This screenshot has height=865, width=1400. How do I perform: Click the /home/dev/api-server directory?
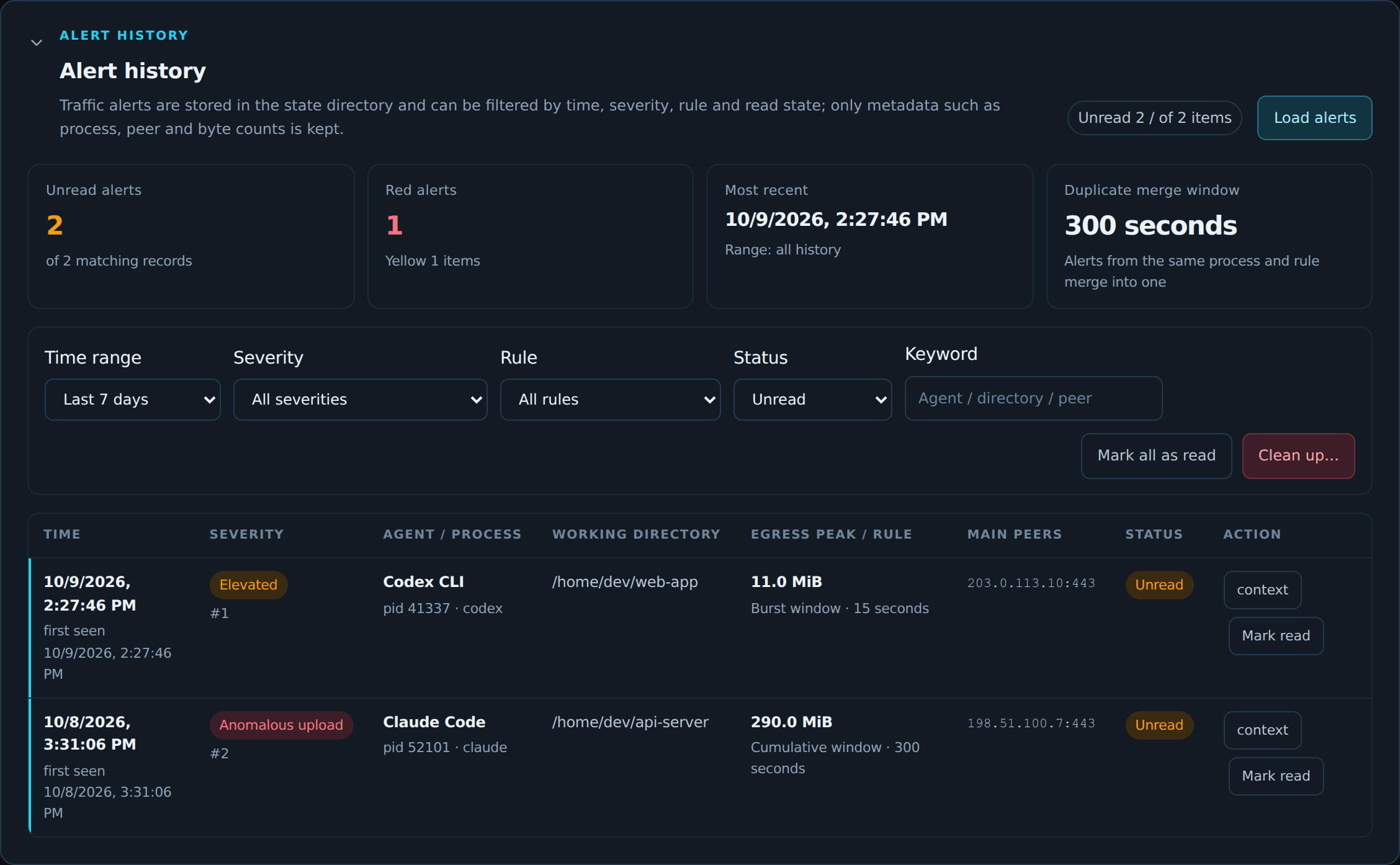tap(630, 722)
